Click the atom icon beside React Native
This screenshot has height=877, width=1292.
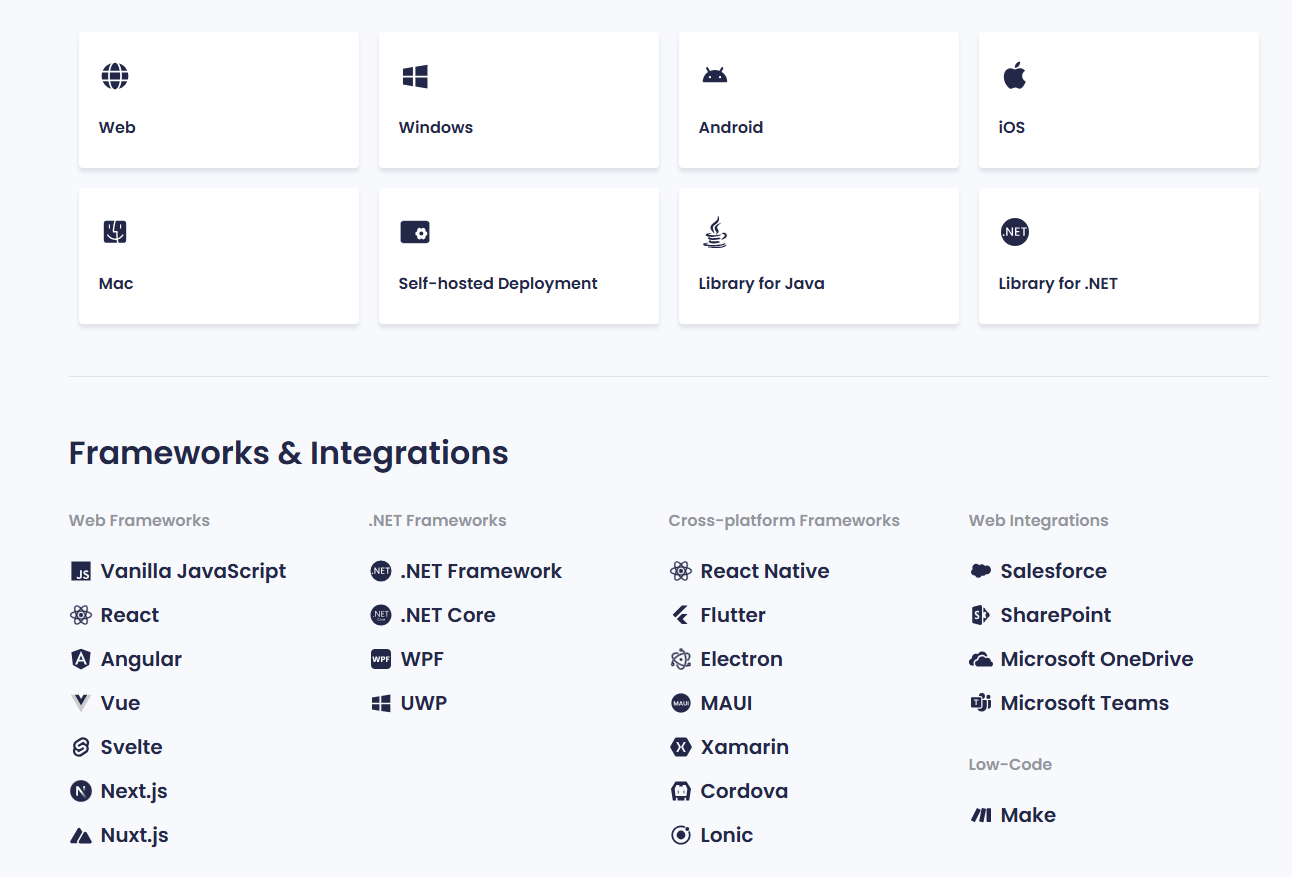(681, 572)
